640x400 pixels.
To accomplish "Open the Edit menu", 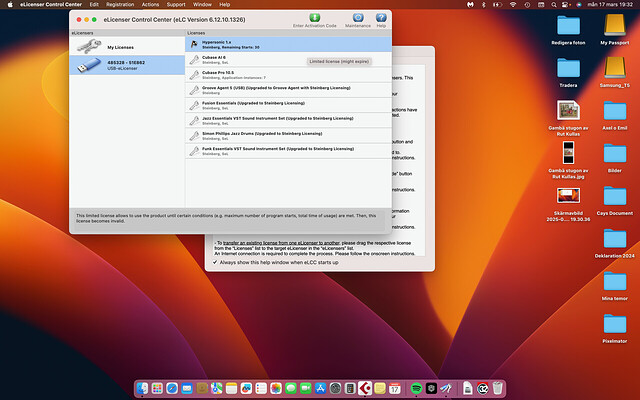I will pos(94,4).
